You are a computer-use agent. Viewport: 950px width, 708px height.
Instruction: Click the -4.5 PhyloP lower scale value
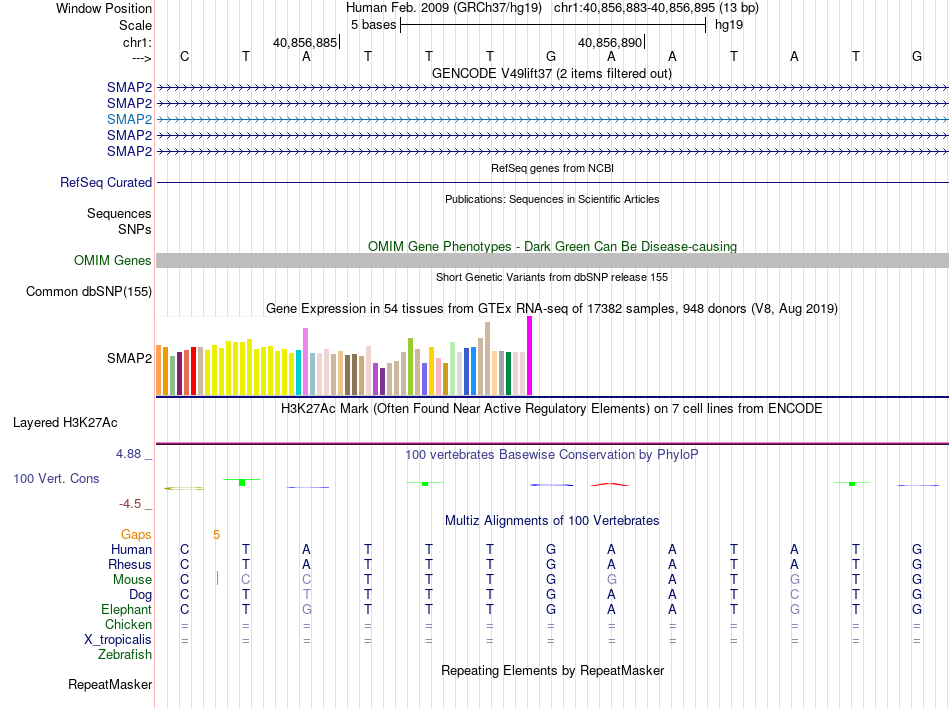(x=130, y=504)
